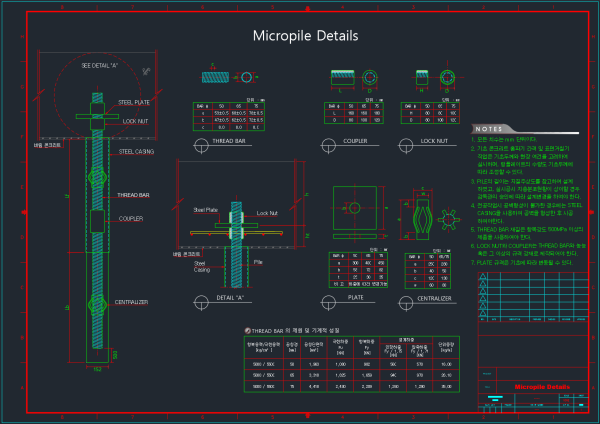This screenshot has height=424, width=600.
Task: Select the lock nut circular end view
Action: [447, 77]
